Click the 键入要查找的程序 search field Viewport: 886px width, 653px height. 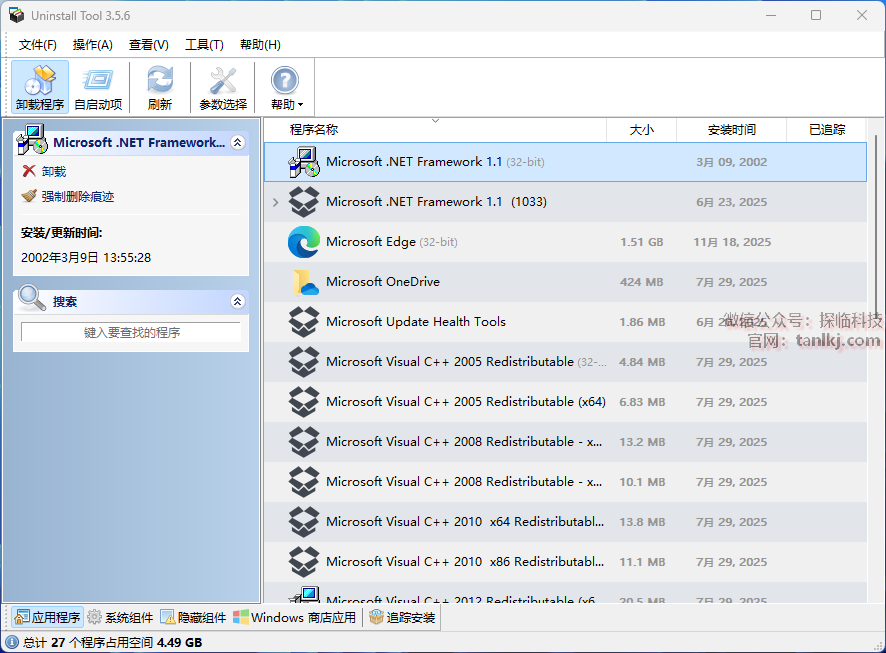[x=131, y=332]
